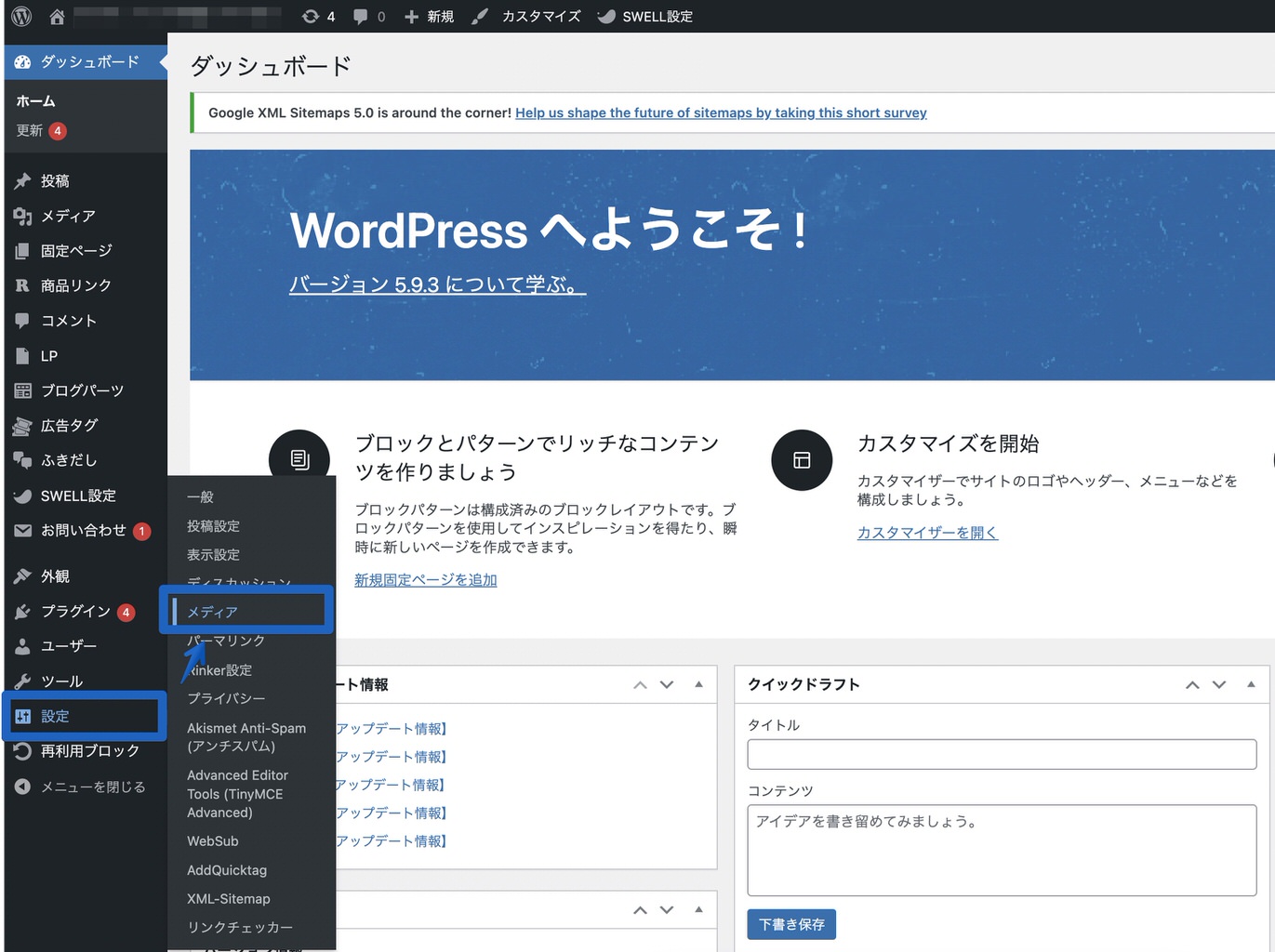Select メディア in the settings flyout
Viewport: 1275px width, 952px height.
pyautogui.click(x=212, y=612)
